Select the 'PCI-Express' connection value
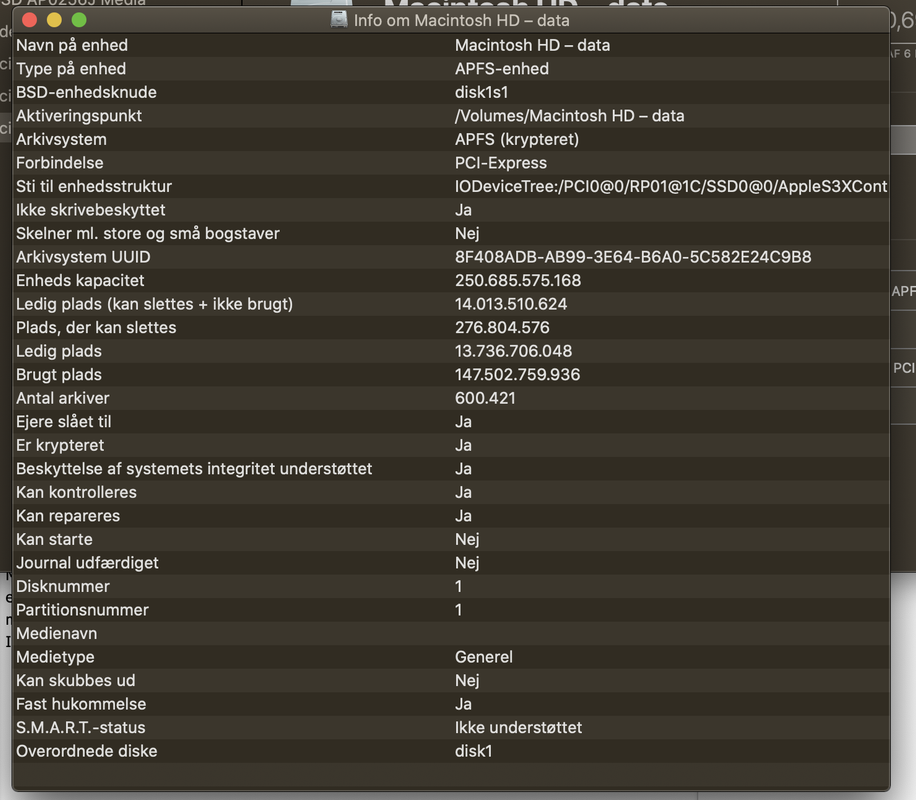The width and height of the screenshot is (916, 800). [501, 163]
